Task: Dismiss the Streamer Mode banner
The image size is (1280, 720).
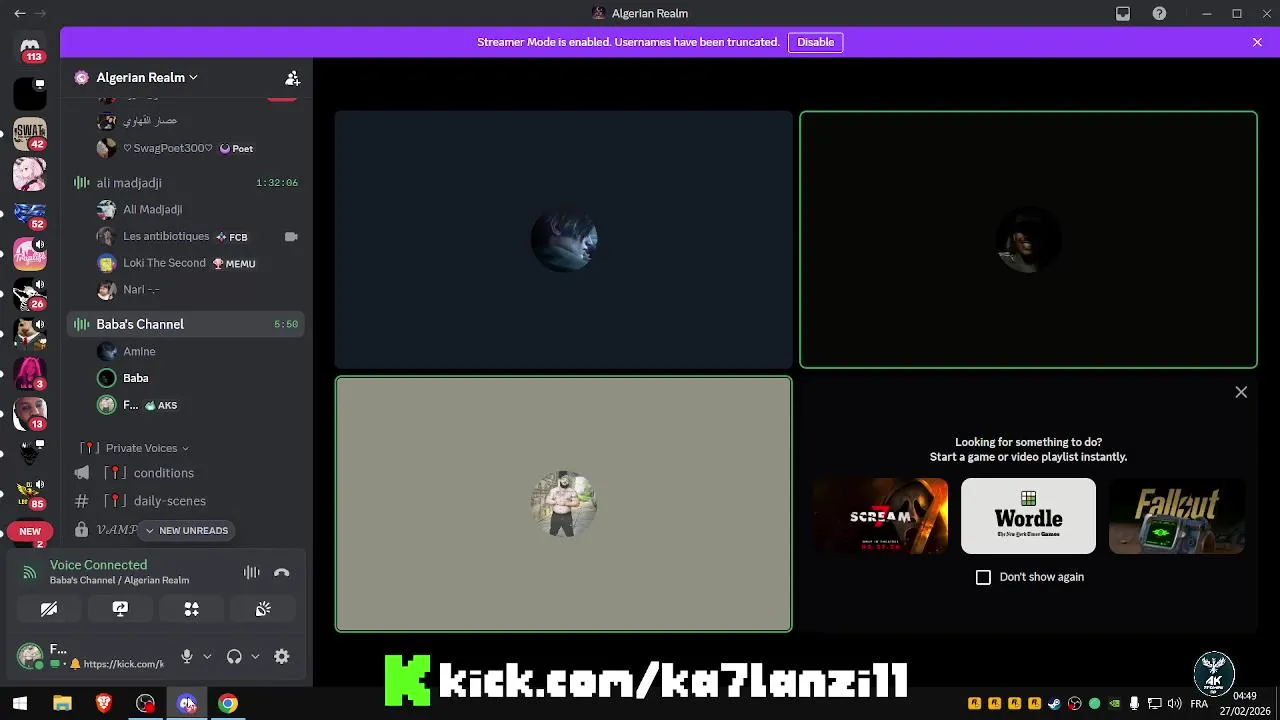Action: [x=1257, y=42]
